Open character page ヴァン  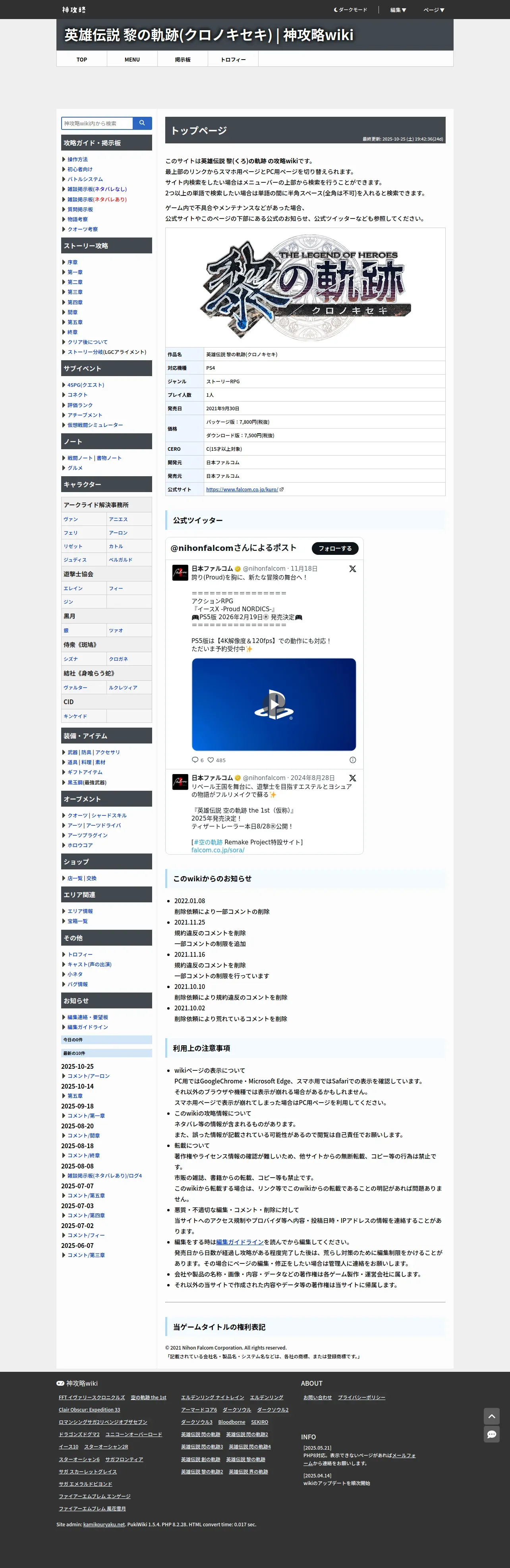pos(71,519)
